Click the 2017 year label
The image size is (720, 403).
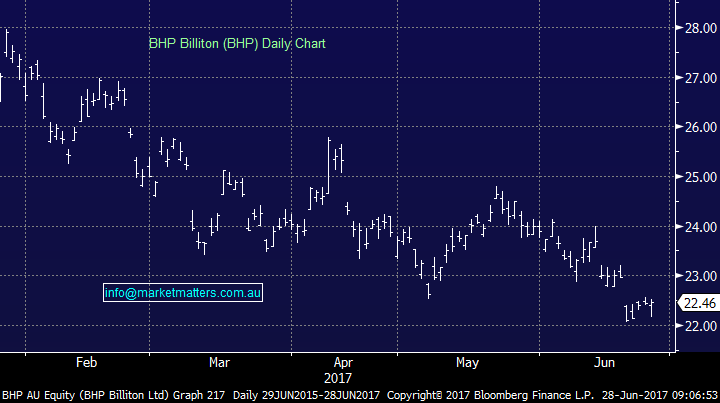tap(338, 378)
